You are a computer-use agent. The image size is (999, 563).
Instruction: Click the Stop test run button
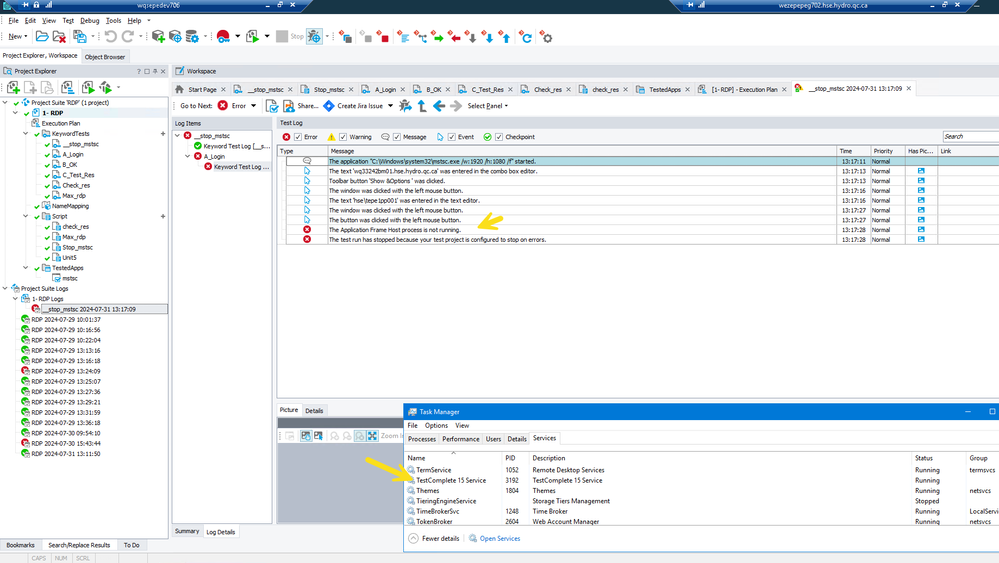click(289, 37)
